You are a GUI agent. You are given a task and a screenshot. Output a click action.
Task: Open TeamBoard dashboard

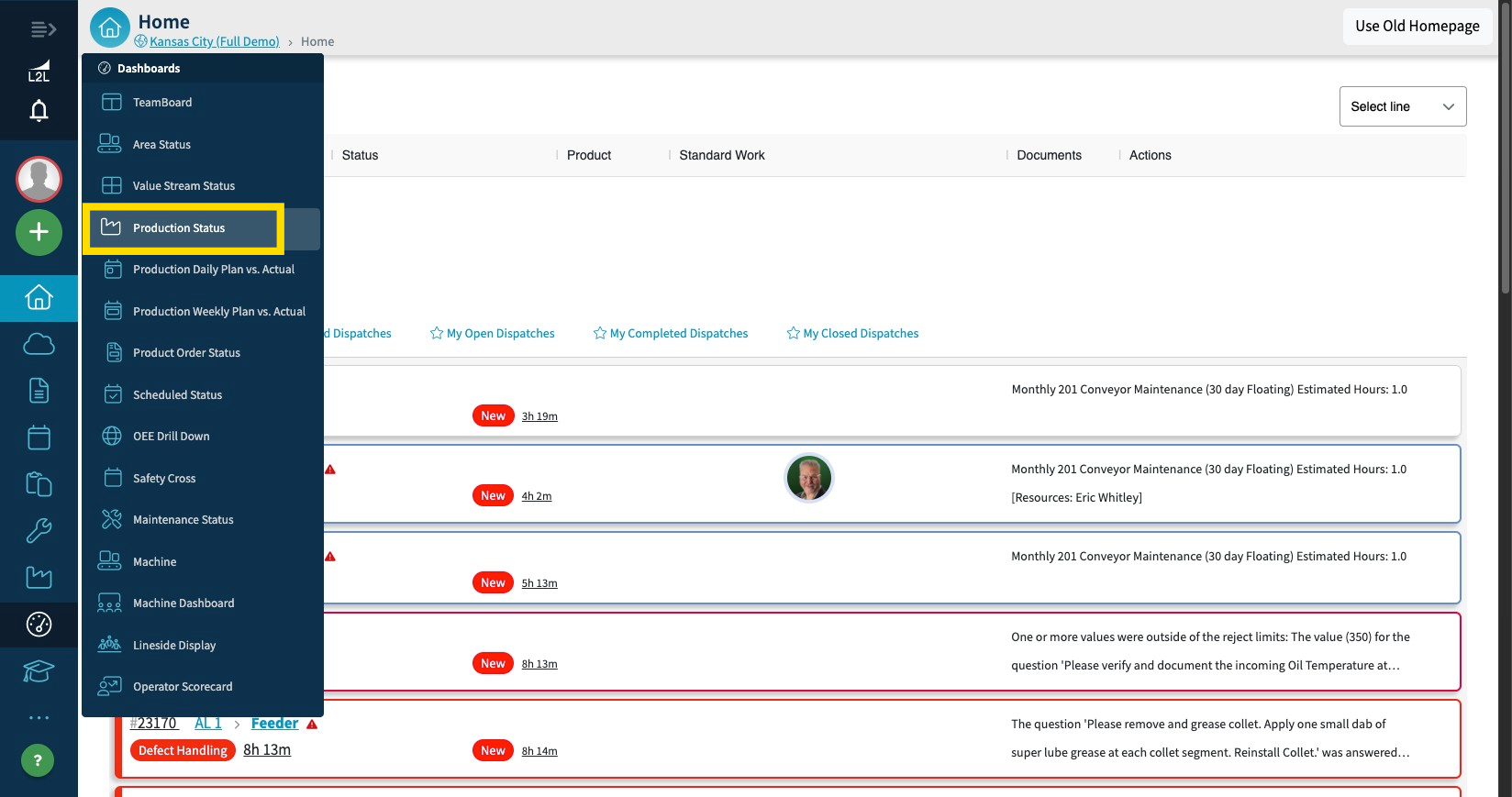[x=203, y=103]
